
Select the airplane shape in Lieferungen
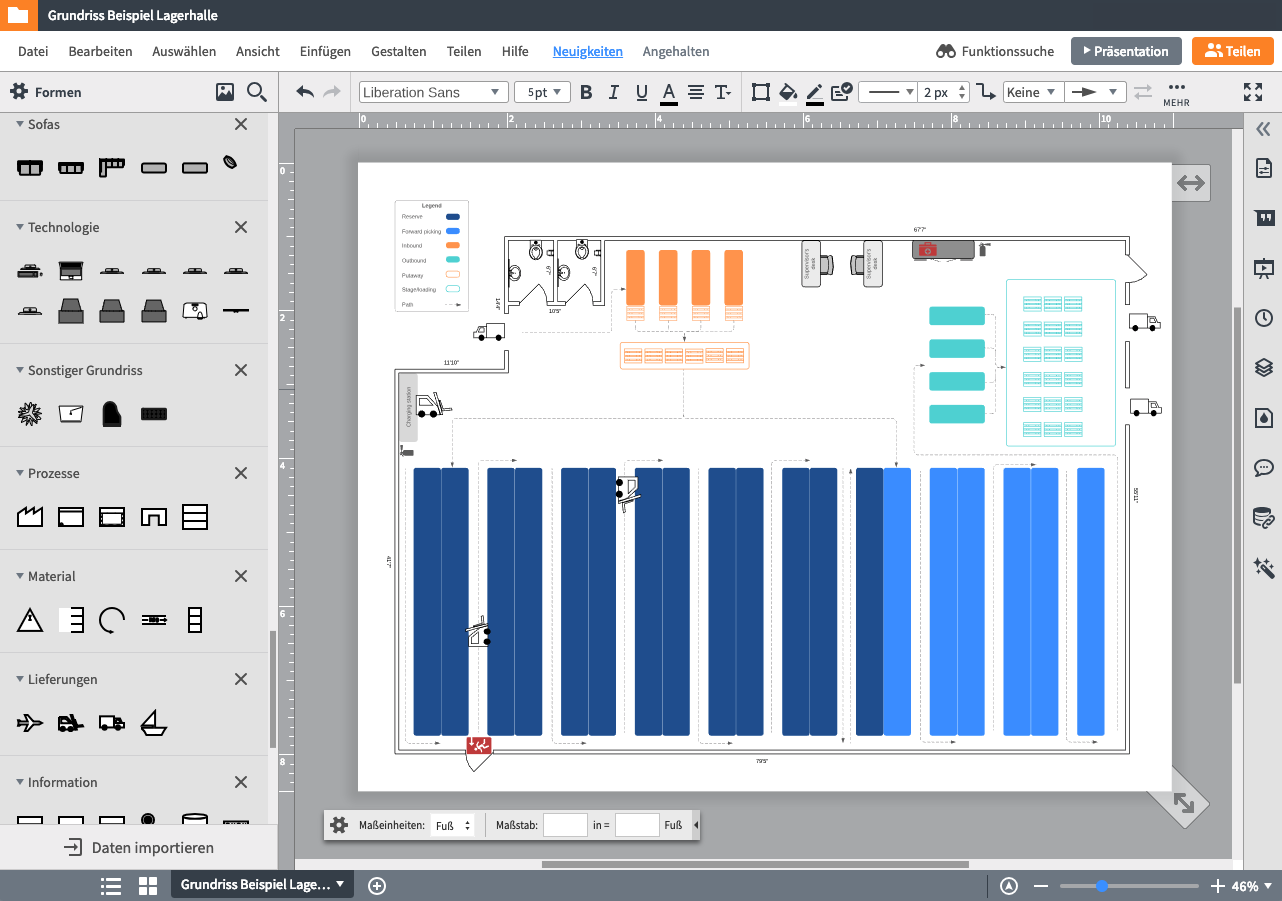coord(30,722)
